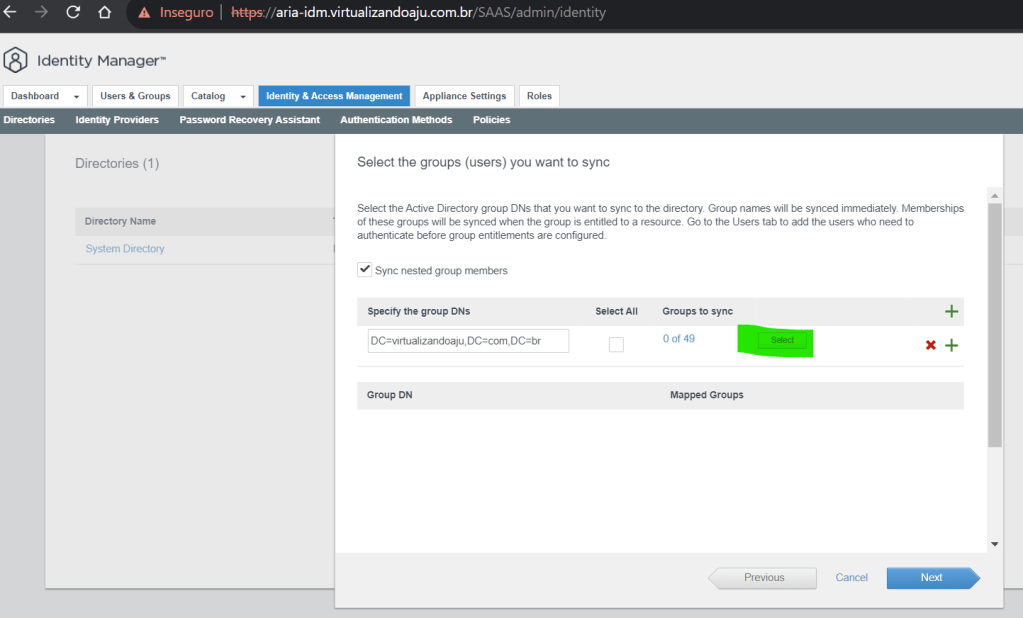Switch to Appliance Settings tab
The height and width of the screenshot is (618, 1023).
[x=464, y=96]
